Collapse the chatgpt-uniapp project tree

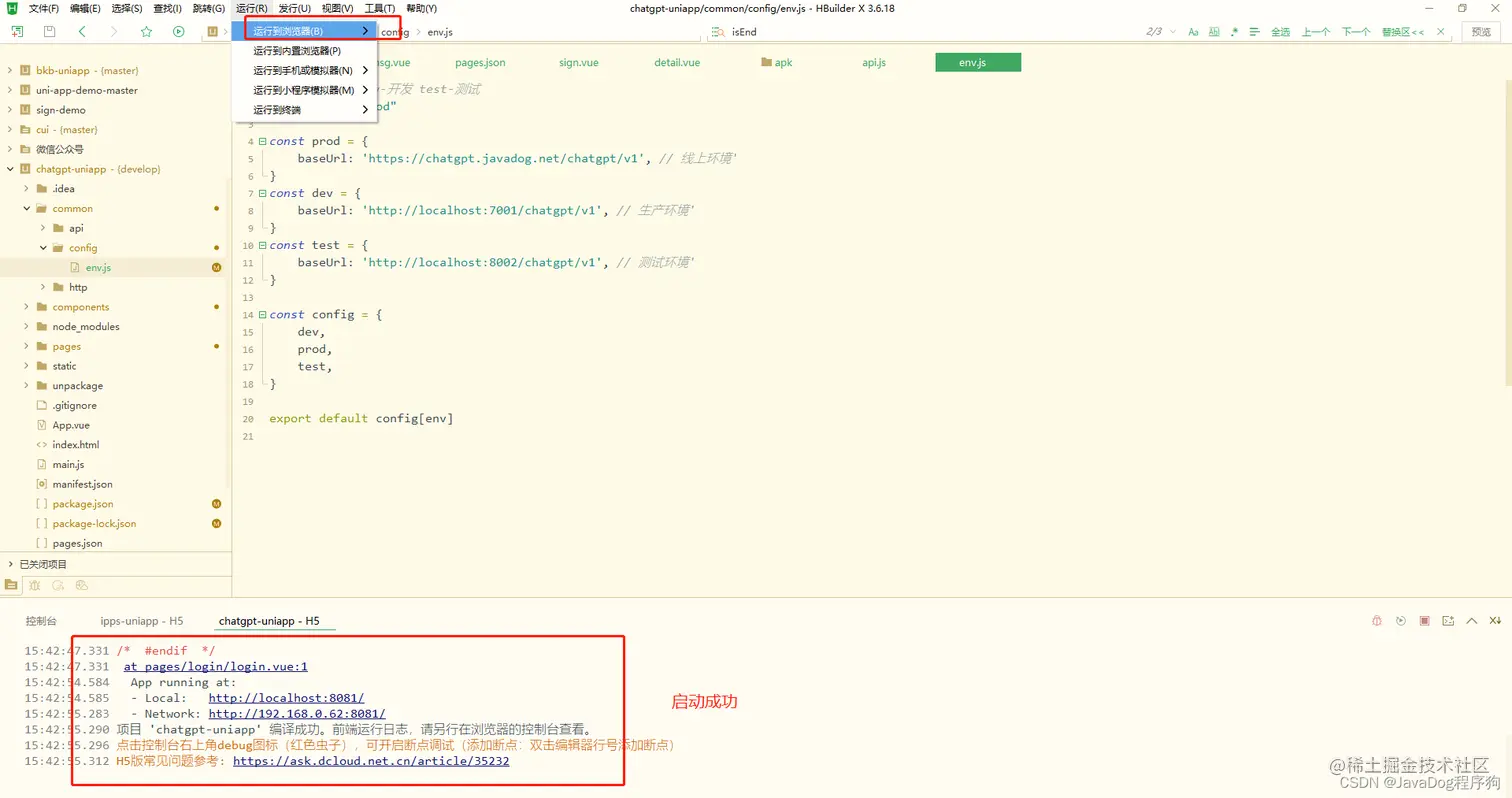click(10, 169)
